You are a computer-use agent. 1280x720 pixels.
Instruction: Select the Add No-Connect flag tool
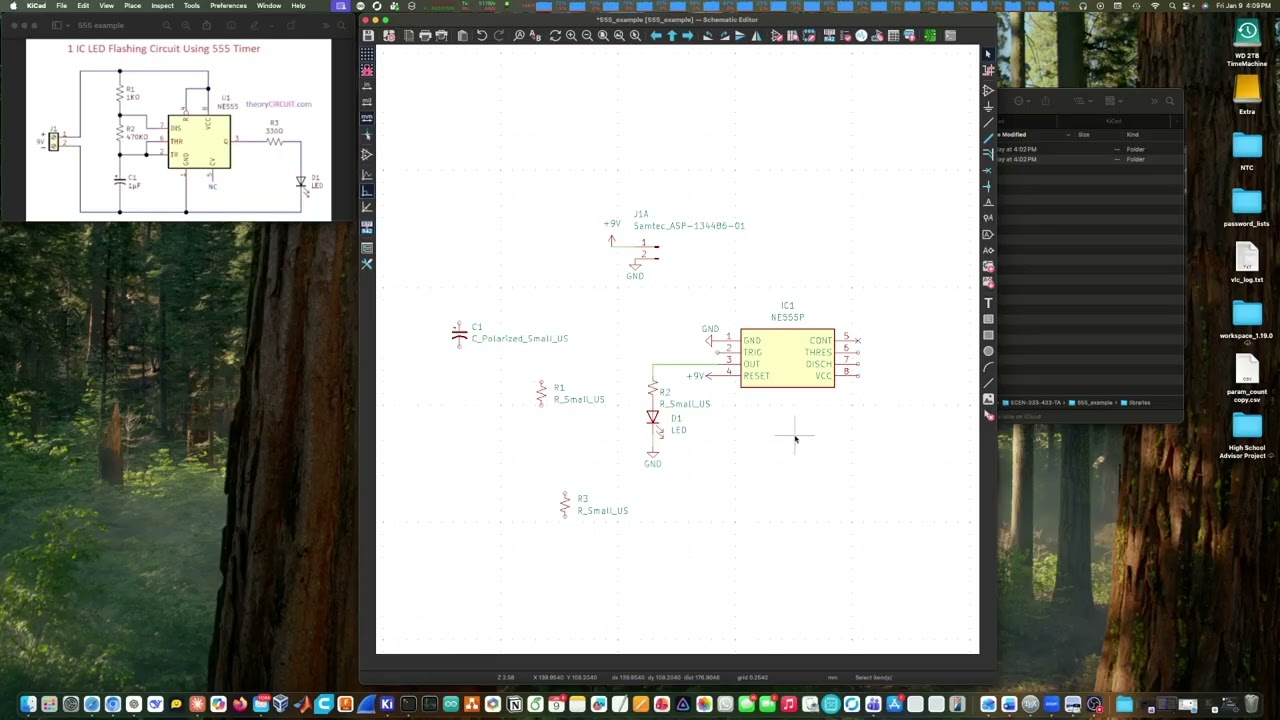(988, 170)
